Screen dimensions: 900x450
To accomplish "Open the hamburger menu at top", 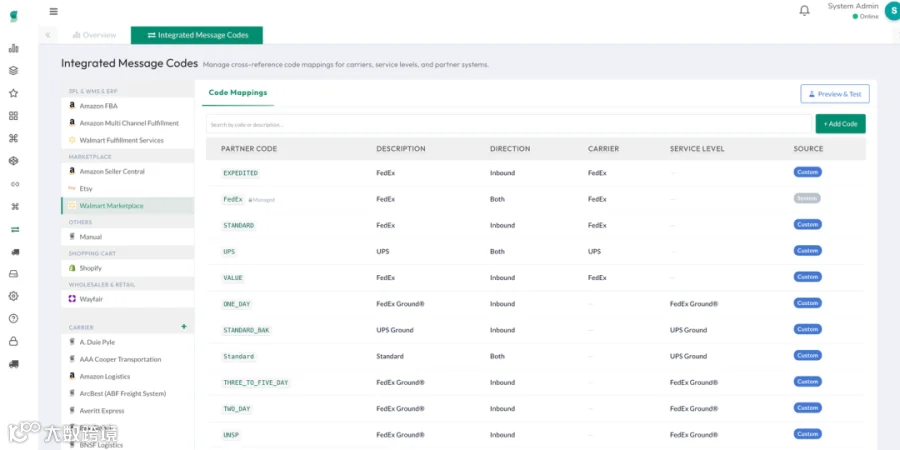I will click(53, 11).
